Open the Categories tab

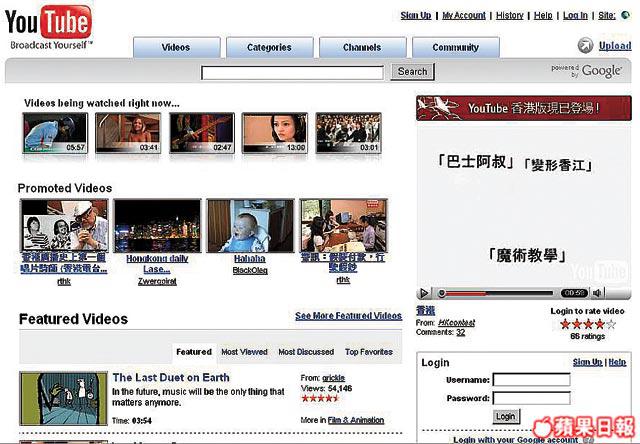[269, 47]
